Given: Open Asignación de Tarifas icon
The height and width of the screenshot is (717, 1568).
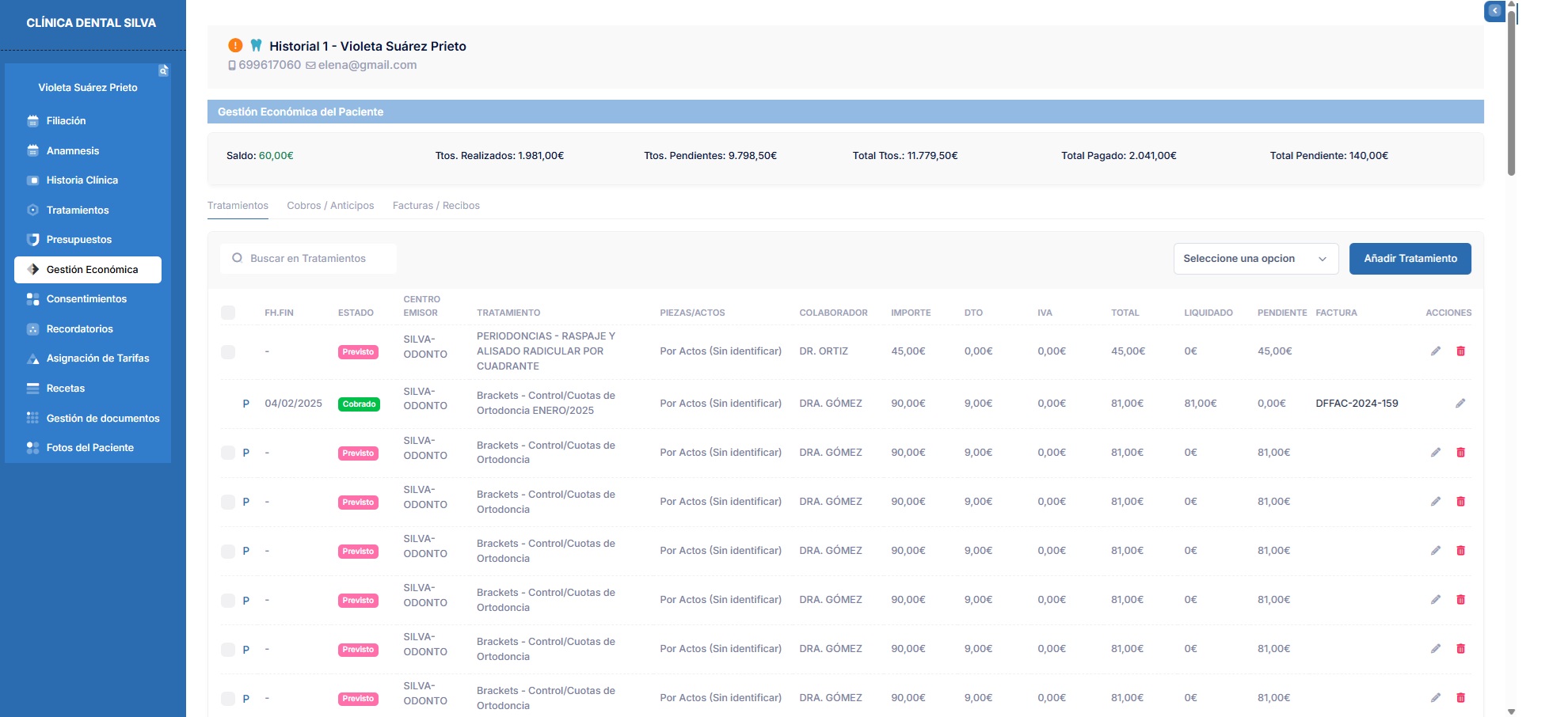Looking at the screenshot, I should coord(32,358).
